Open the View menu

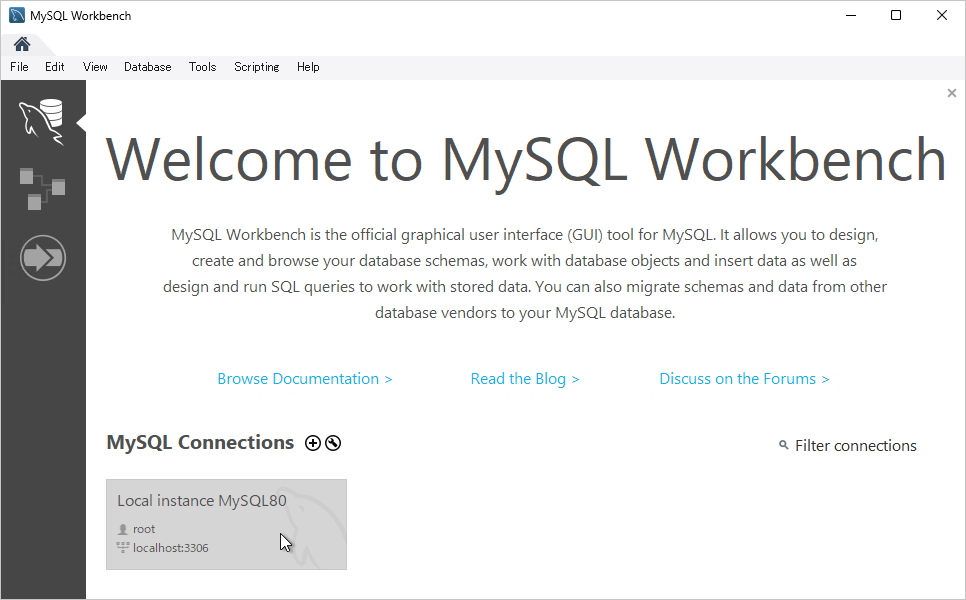coord(95,67)
